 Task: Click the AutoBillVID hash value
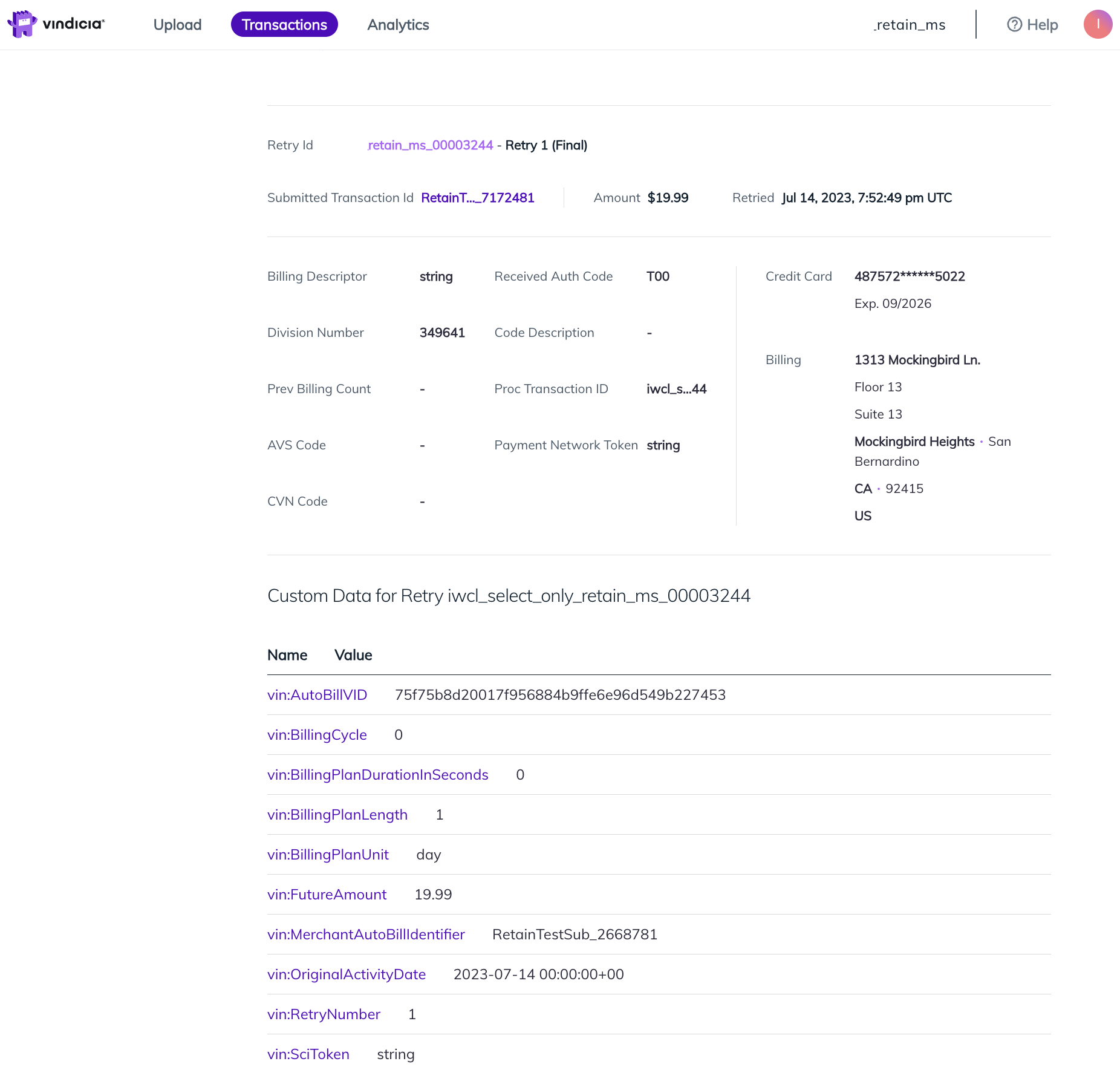560,695
